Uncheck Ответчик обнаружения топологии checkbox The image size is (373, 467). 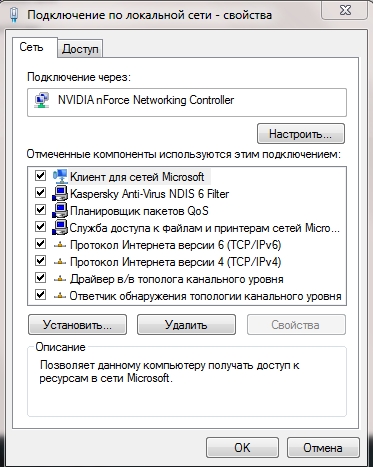coord(41,295)
